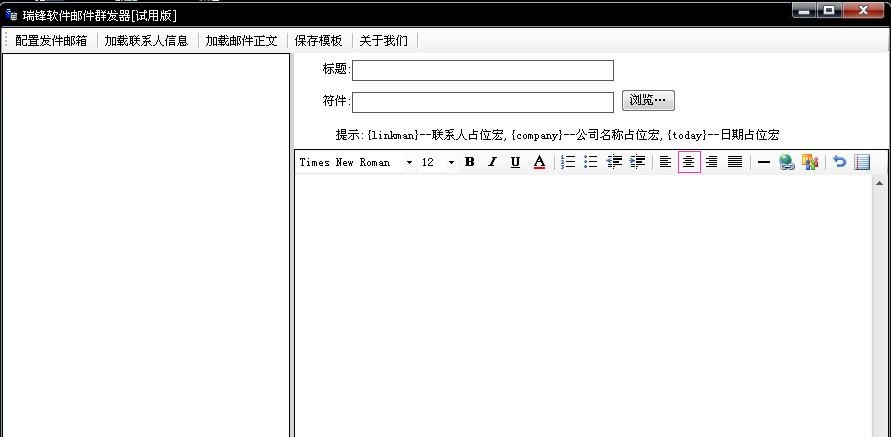Open 配置发件邮箱 menu
Screen dimensions: 891x437
(51, 40)
